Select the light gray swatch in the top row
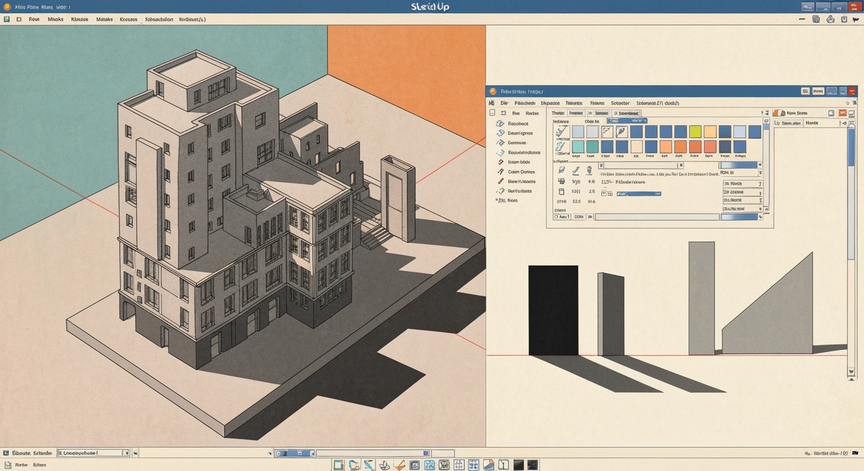Screen dimensions: 864x471 pyautogui.click(x=592, y=132)
